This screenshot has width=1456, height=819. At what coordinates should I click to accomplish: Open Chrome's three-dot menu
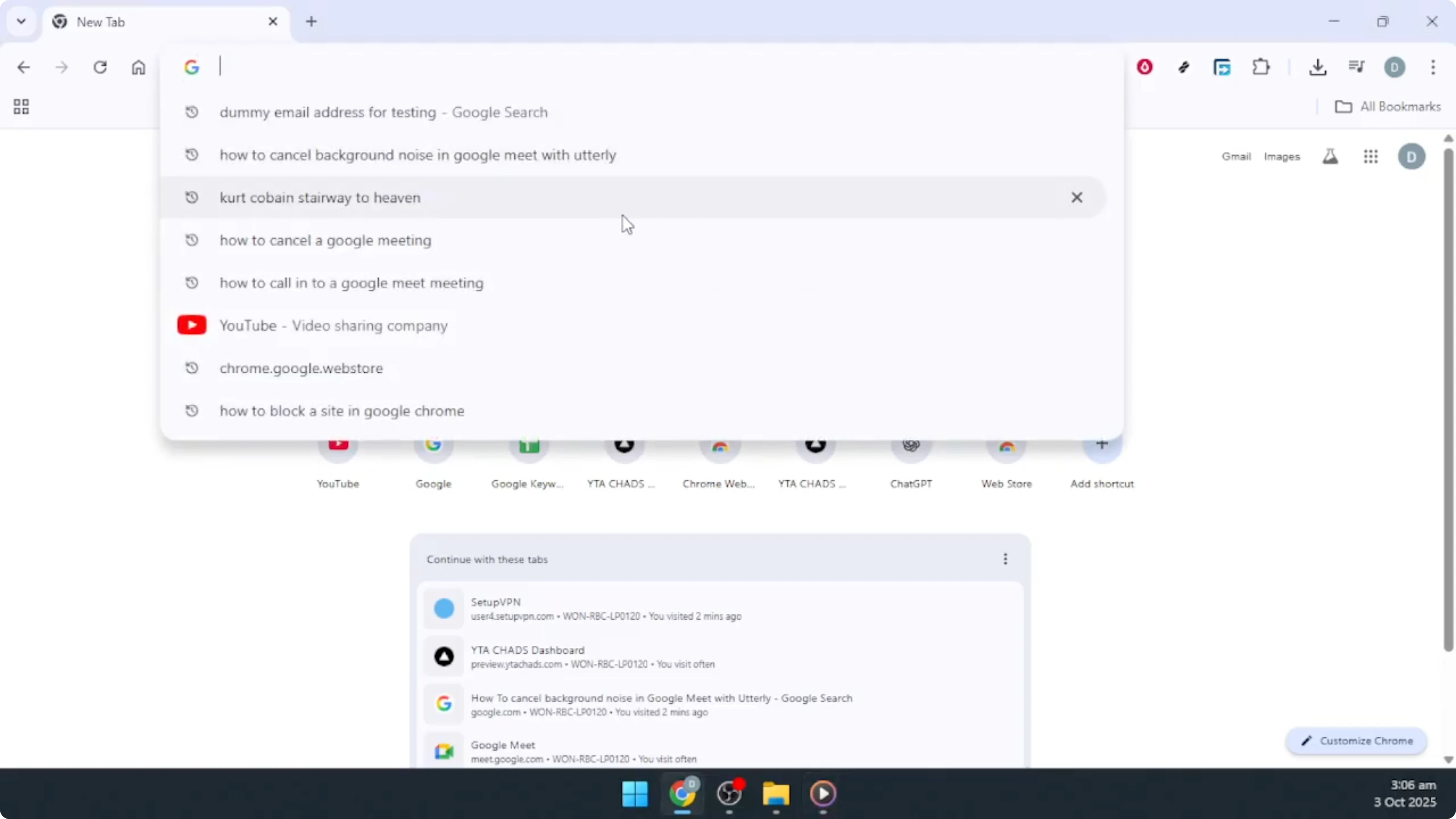(x=1433, y=67)
